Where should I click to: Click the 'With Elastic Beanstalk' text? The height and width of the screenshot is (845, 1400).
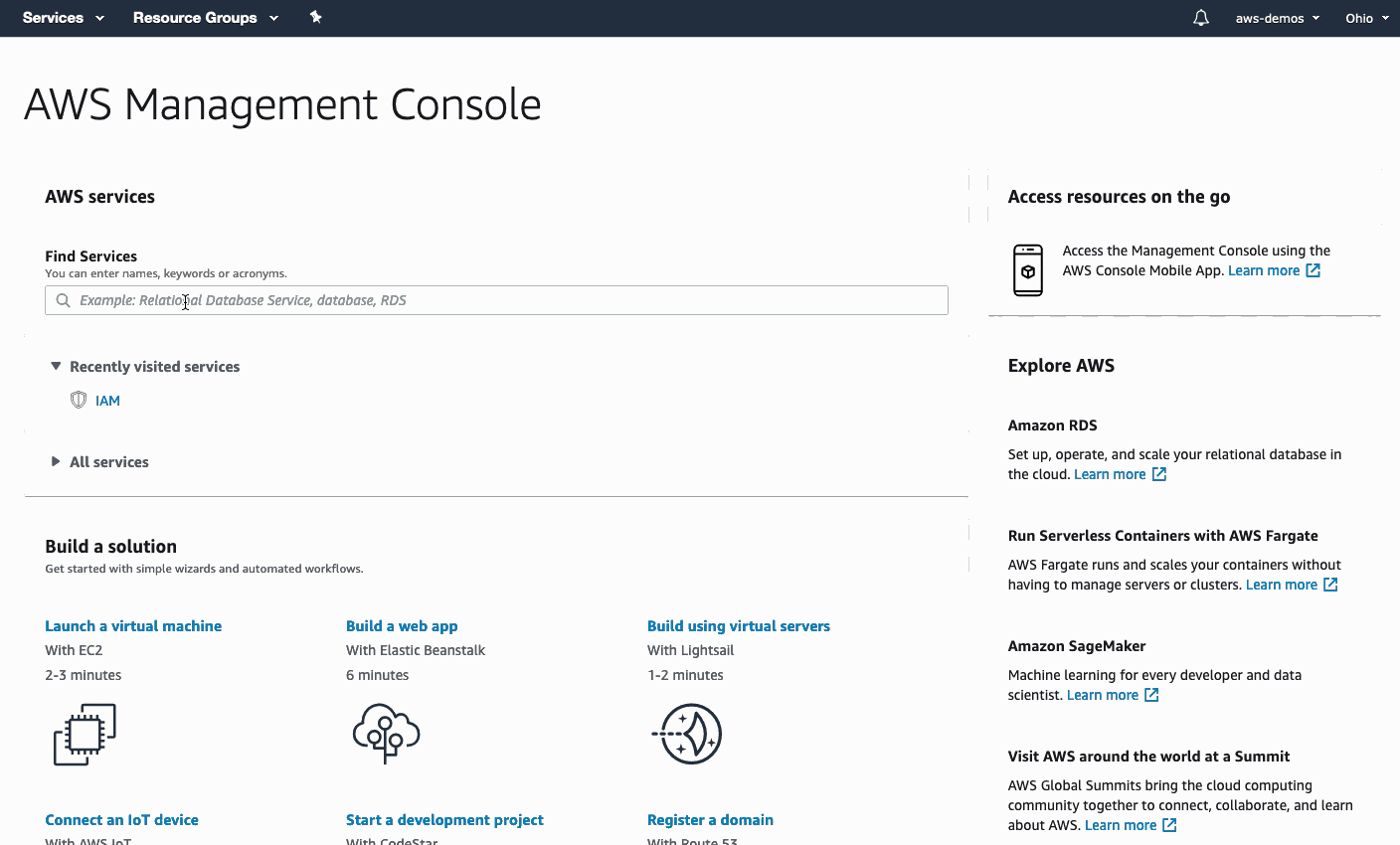(x=416, y=650)
